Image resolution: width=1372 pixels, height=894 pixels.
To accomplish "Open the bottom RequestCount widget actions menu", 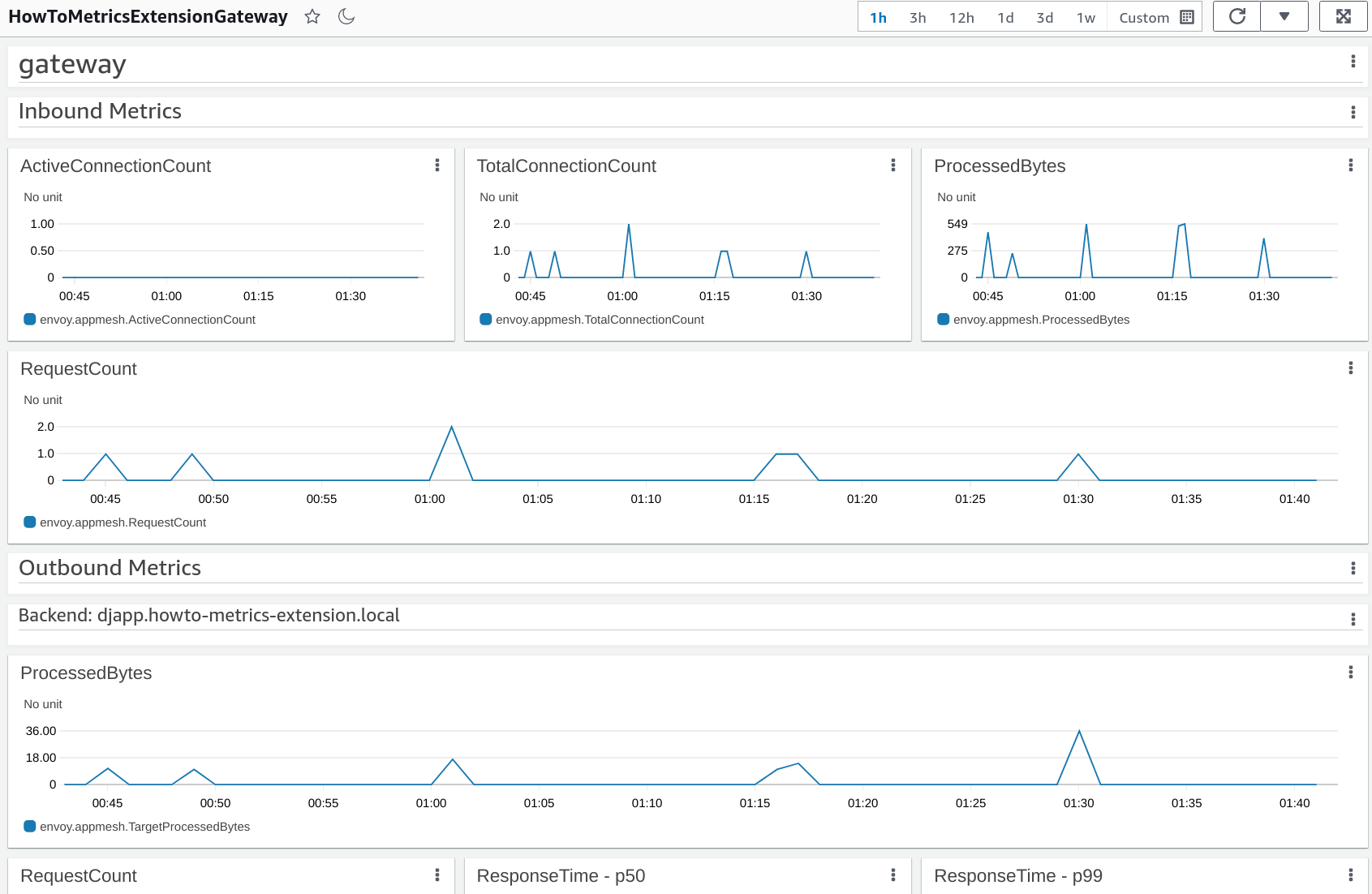I will (437, 875).
